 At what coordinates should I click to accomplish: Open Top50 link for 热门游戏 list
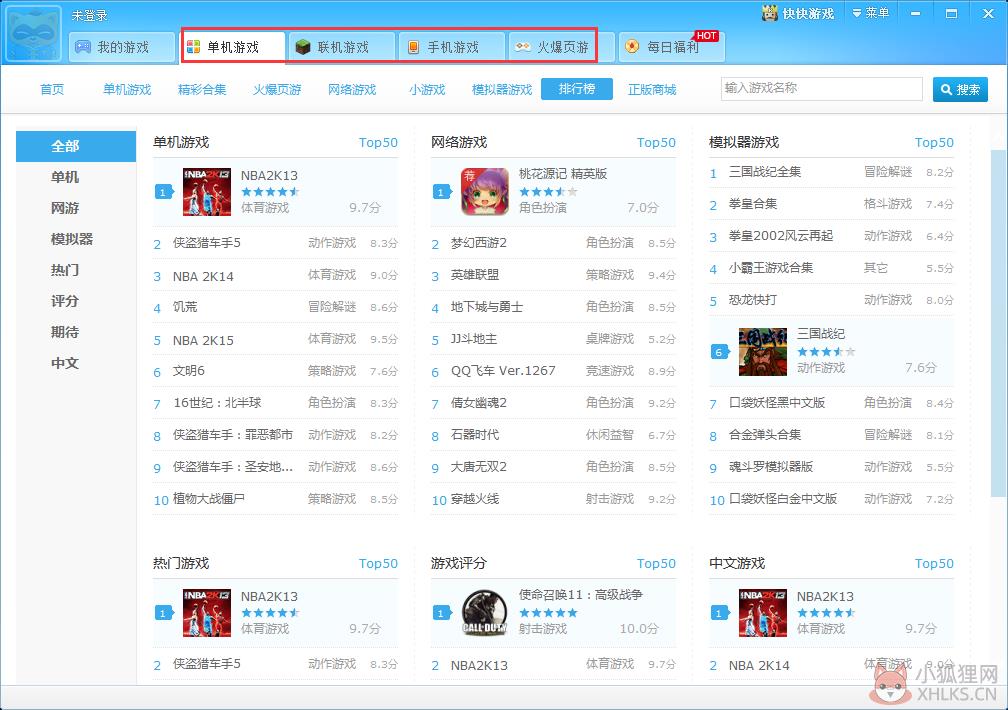[x=378, y=563]
